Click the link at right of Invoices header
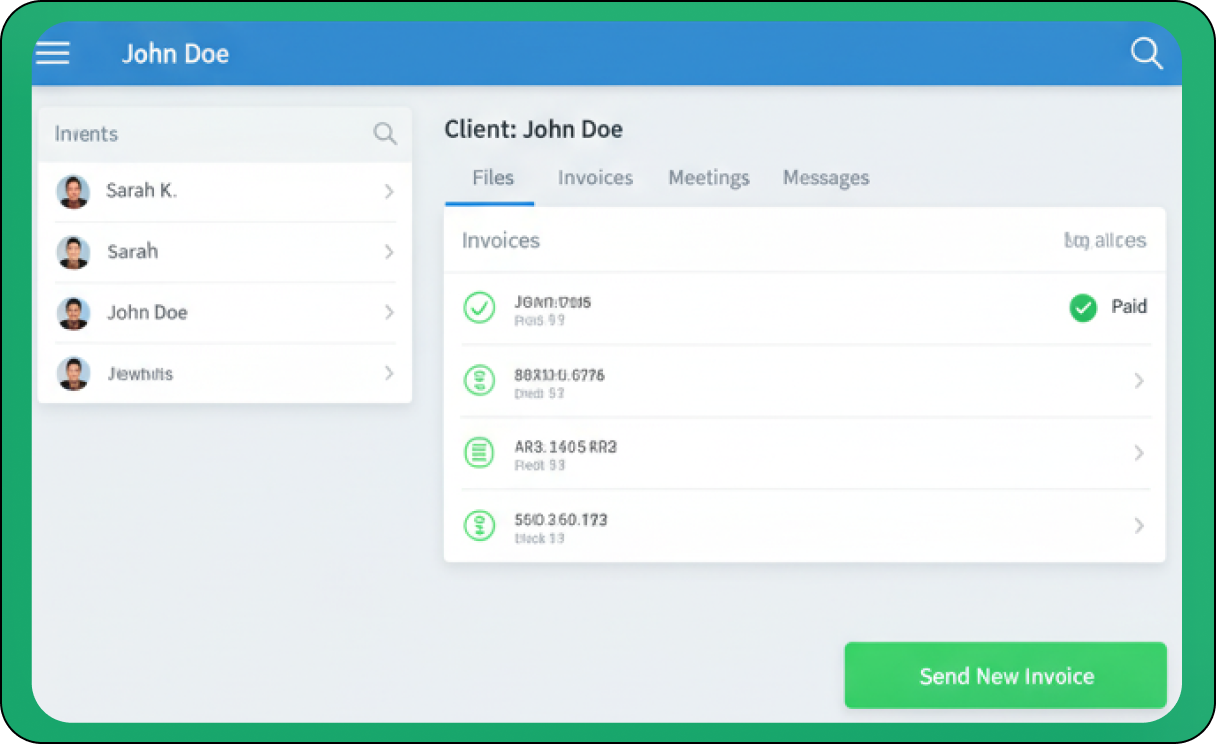Screen dimensions: 1216x744 click(1105, 241)
